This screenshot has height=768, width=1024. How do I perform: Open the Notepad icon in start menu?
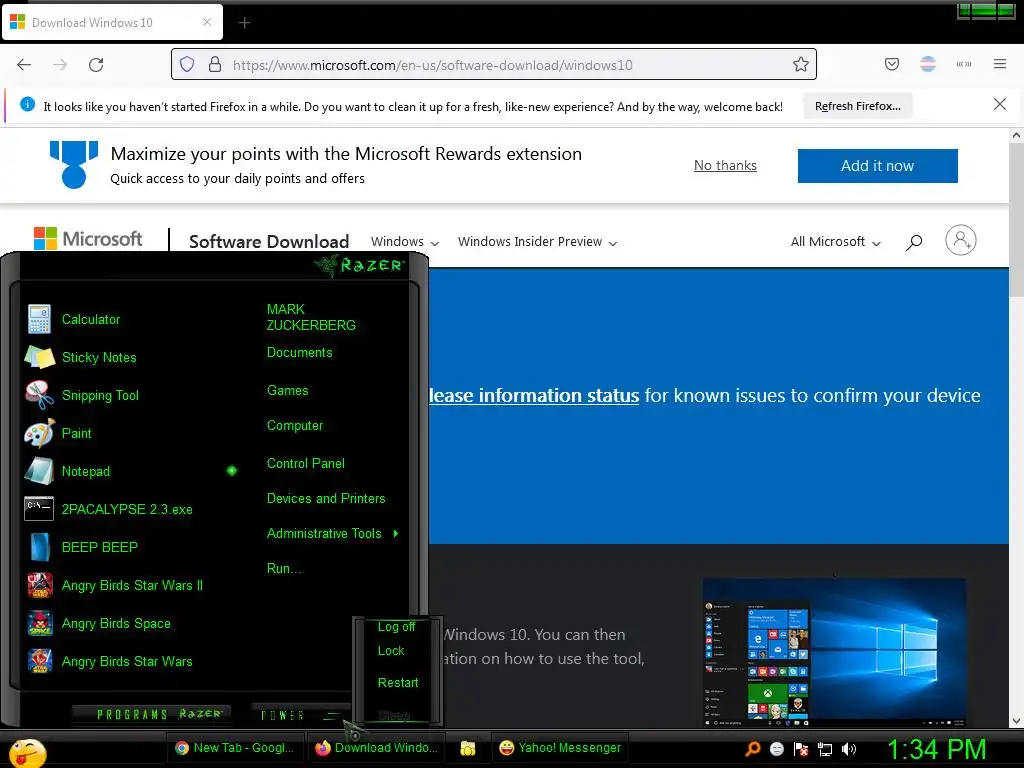pyautogui.click(x=39, y=471)
